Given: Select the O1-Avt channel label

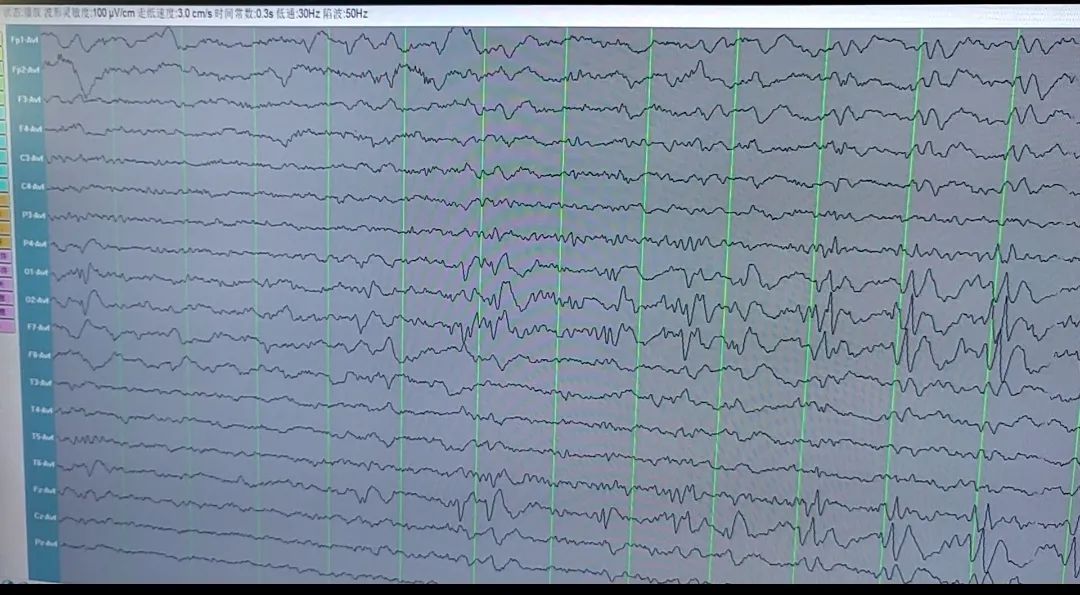Looking at the screenshot, I should point(36,272).
